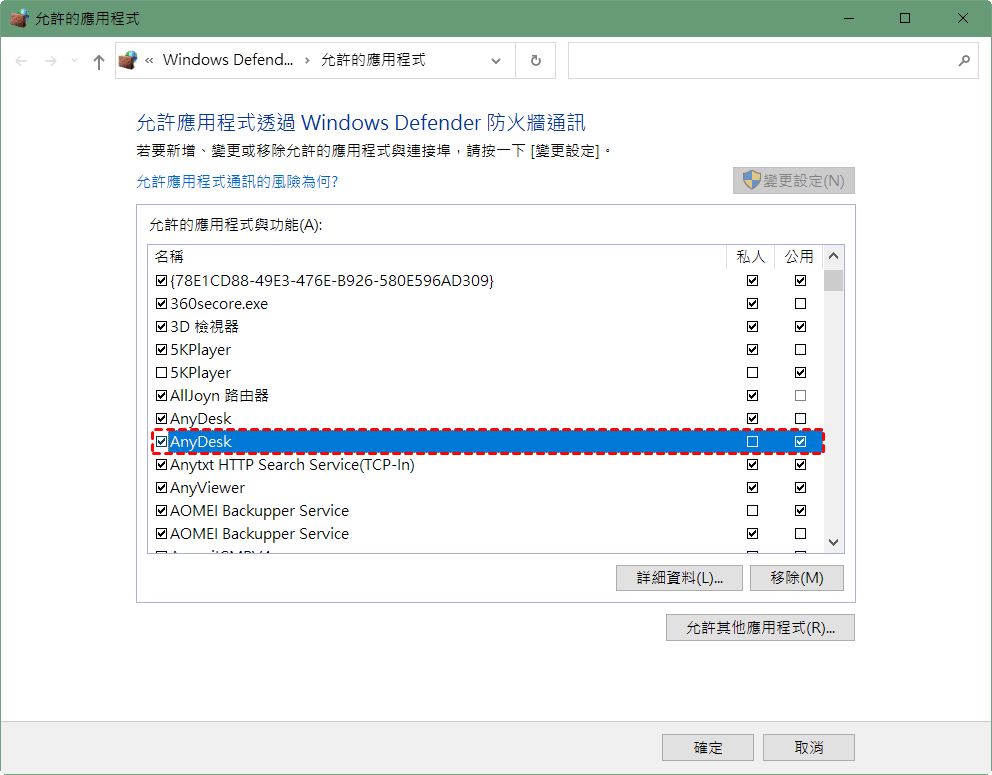Screen dimensions: 992x775
Task: Click the list scrollbar thumb
Action: [833, 280]
